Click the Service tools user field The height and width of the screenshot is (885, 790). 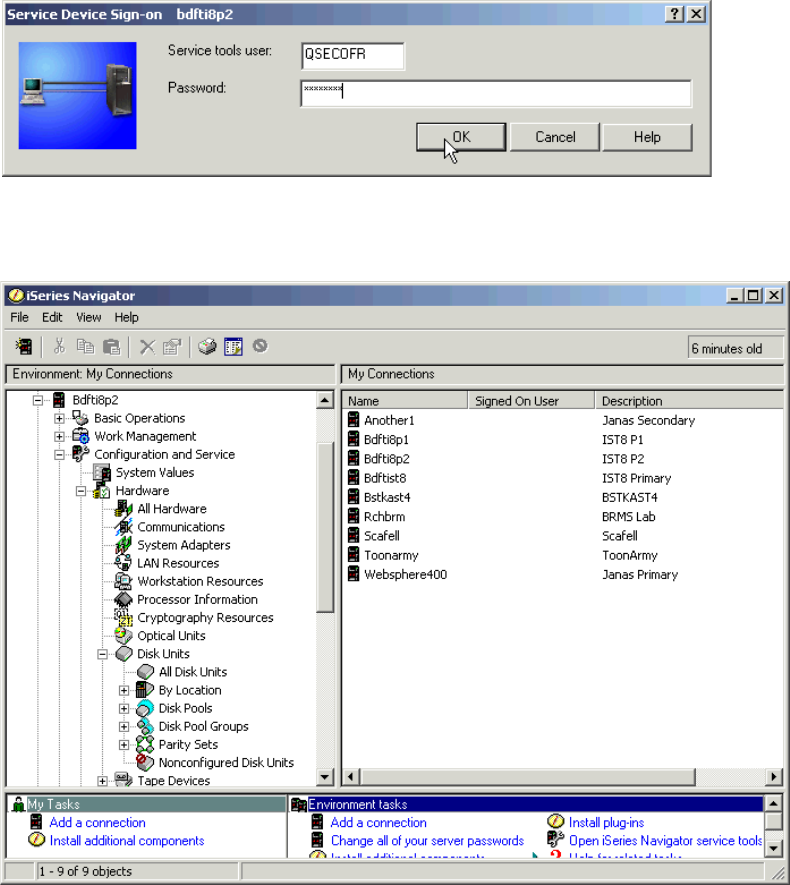pos(353,56)
